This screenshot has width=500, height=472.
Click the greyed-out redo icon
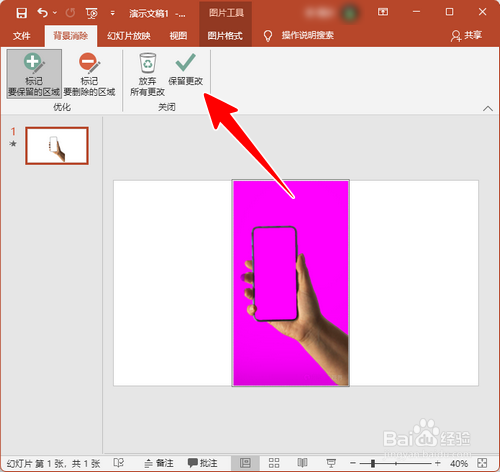tap(70, 13)
